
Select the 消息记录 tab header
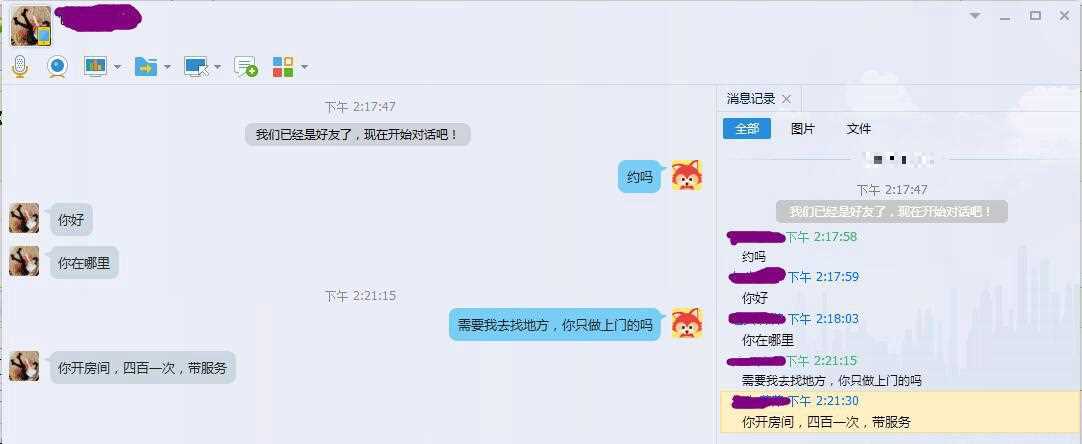tap(751, 99)
